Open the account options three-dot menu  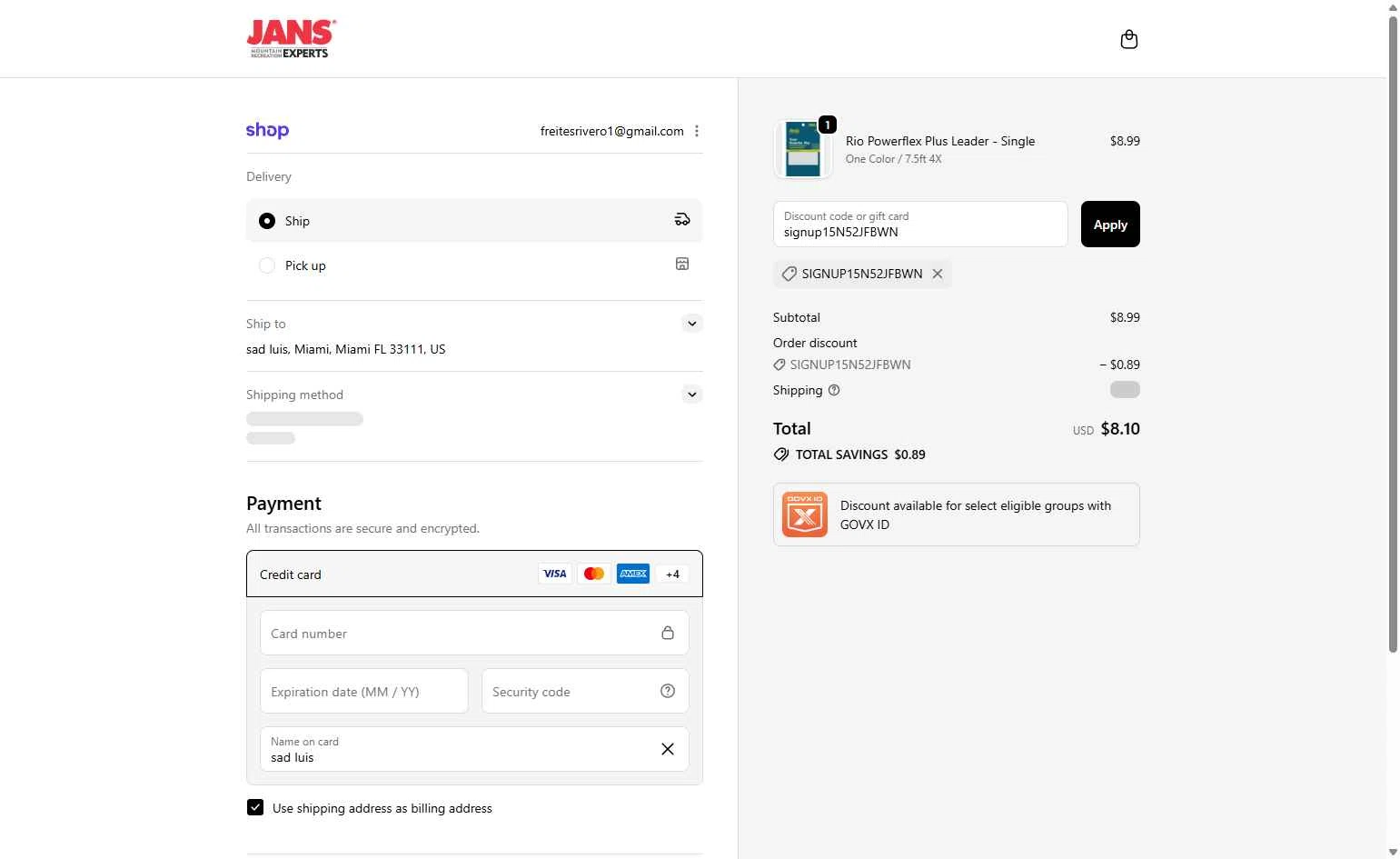pos(697,131)
